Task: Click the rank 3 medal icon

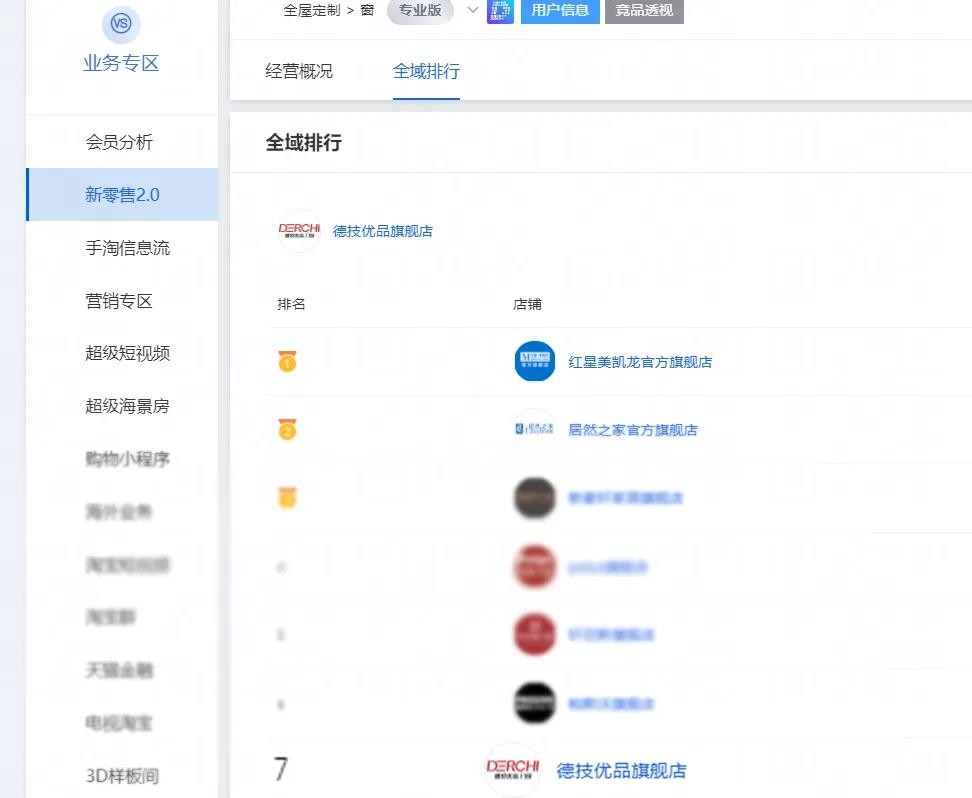Action: tap(287, 497)
